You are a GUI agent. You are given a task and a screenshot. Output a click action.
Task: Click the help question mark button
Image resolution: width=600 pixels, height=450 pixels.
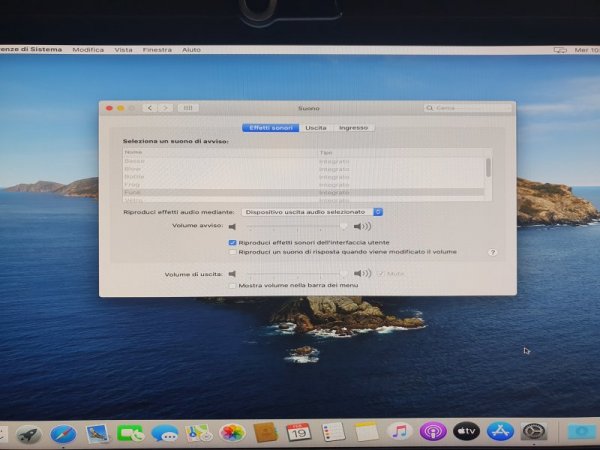pyautogui.click(x=492, y=252)
